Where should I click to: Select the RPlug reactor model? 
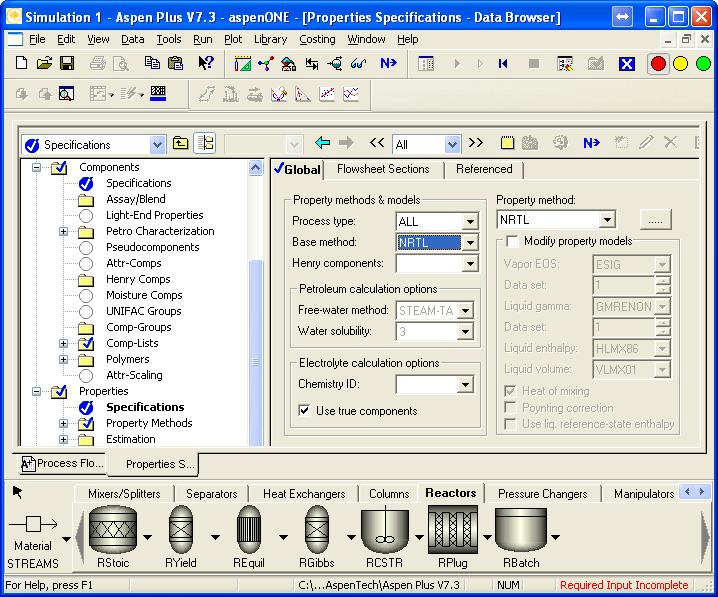pos(452,530)
